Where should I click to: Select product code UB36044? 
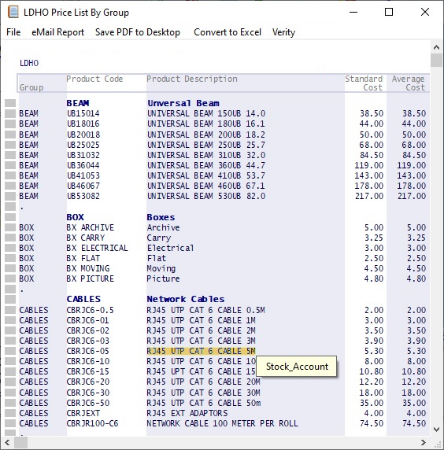point(83,165)
